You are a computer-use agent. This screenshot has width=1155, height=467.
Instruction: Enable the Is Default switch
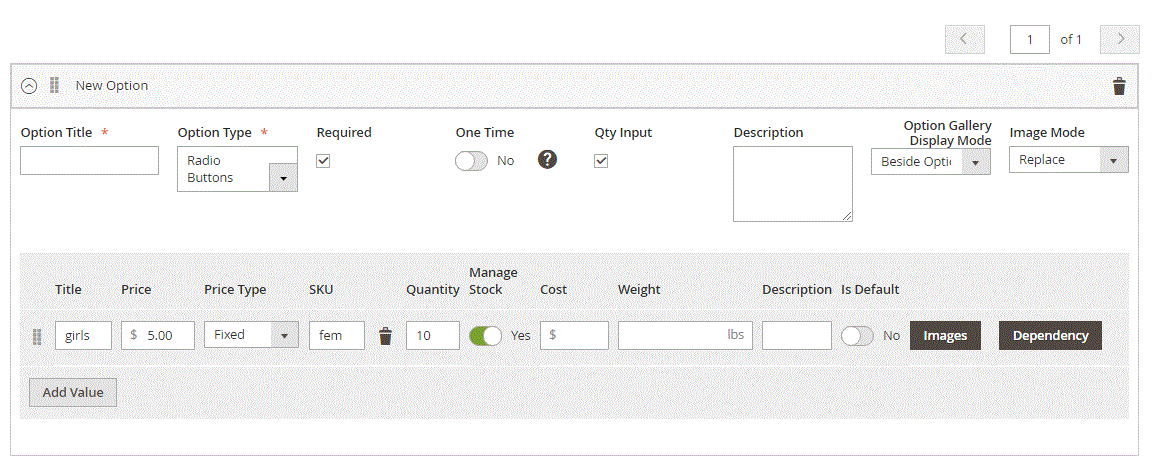coord(857,336)
